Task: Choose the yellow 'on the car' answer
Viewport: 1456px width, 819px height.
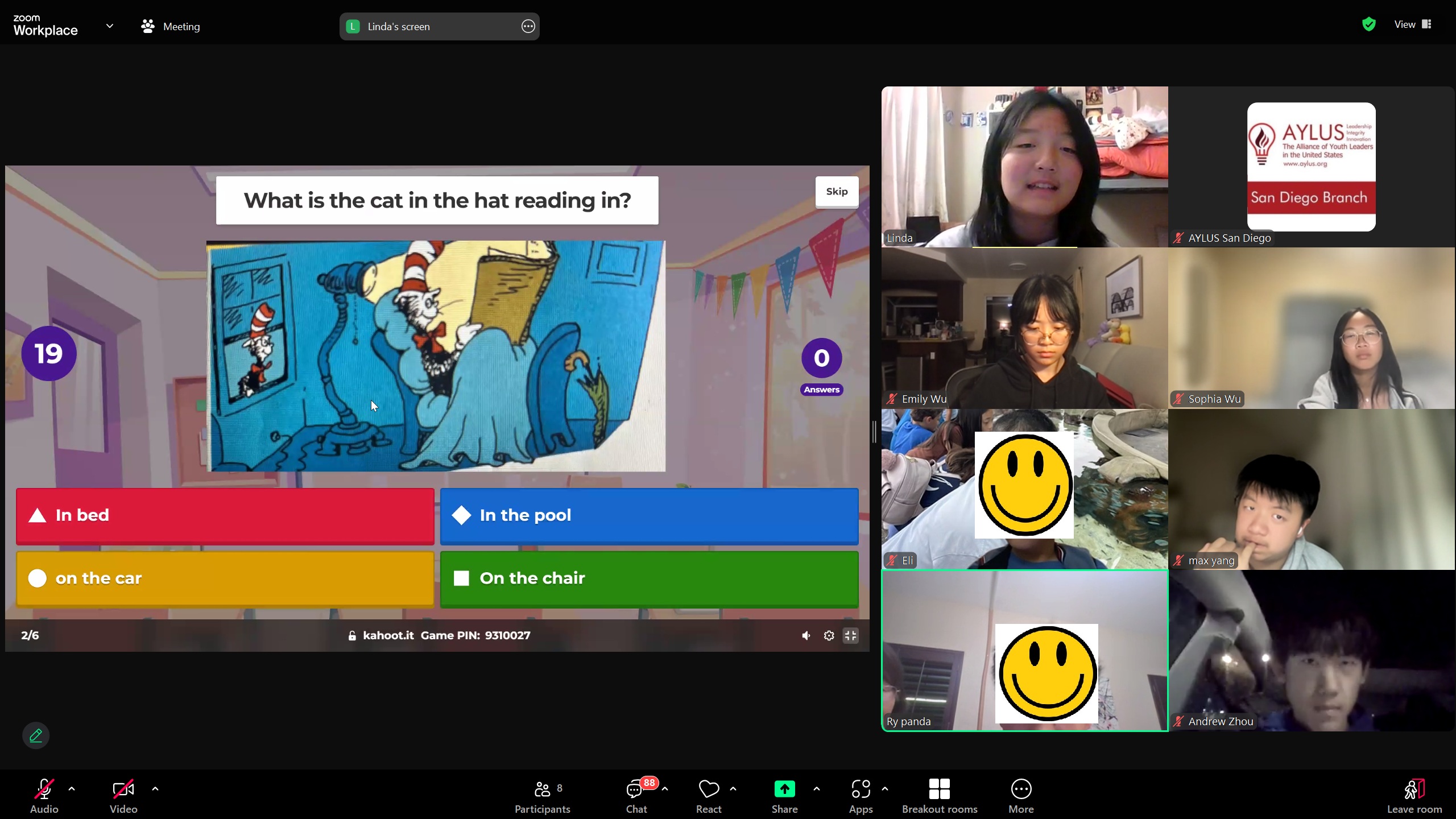Action: (x=225, y=578)
